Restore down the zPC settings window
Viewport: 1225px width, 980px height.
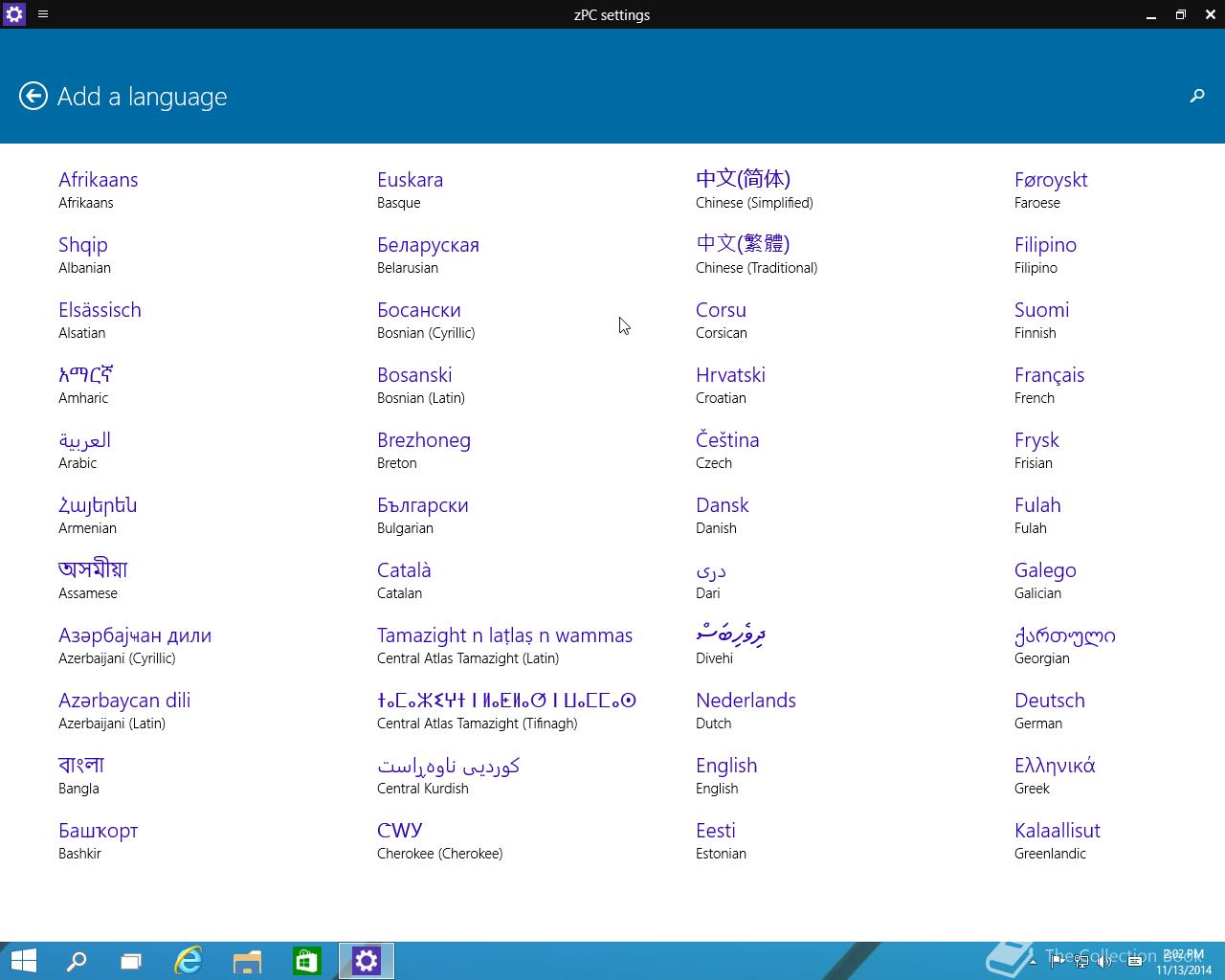click(1181, 14)
